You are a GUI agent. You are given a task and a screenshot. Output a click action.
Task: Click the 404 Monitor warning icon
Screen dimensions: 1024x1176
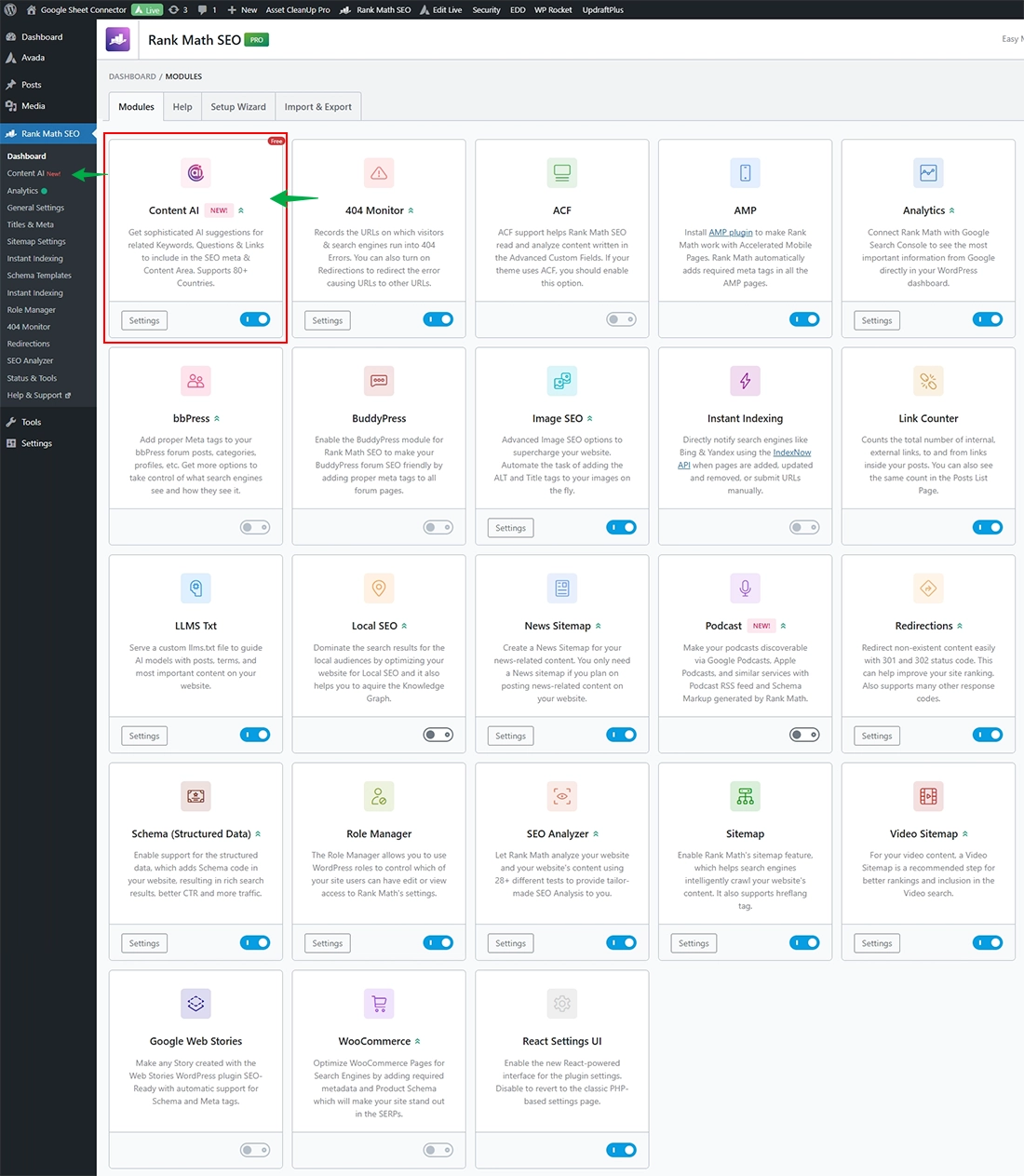tap(379, 173)
